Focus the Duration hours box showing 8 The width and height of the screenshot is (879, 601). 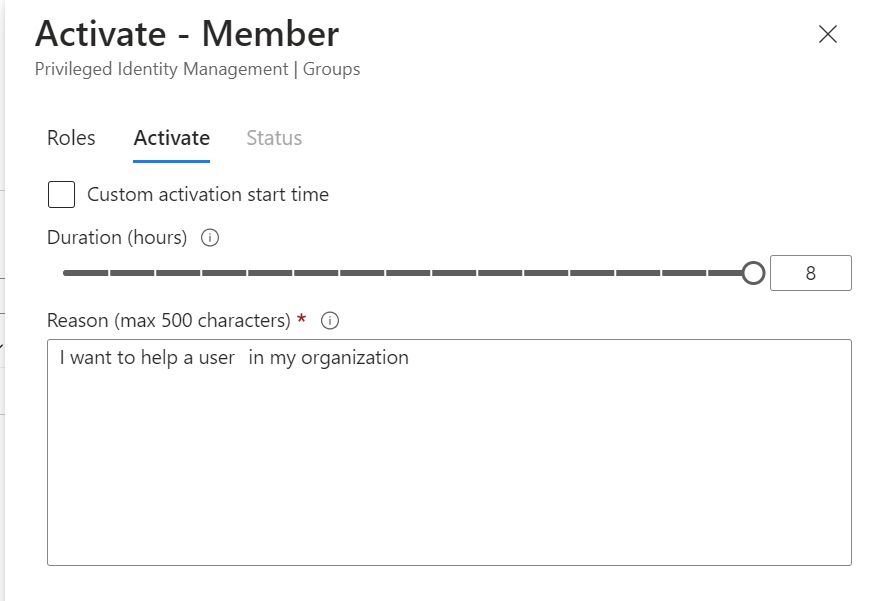[810, 273]
